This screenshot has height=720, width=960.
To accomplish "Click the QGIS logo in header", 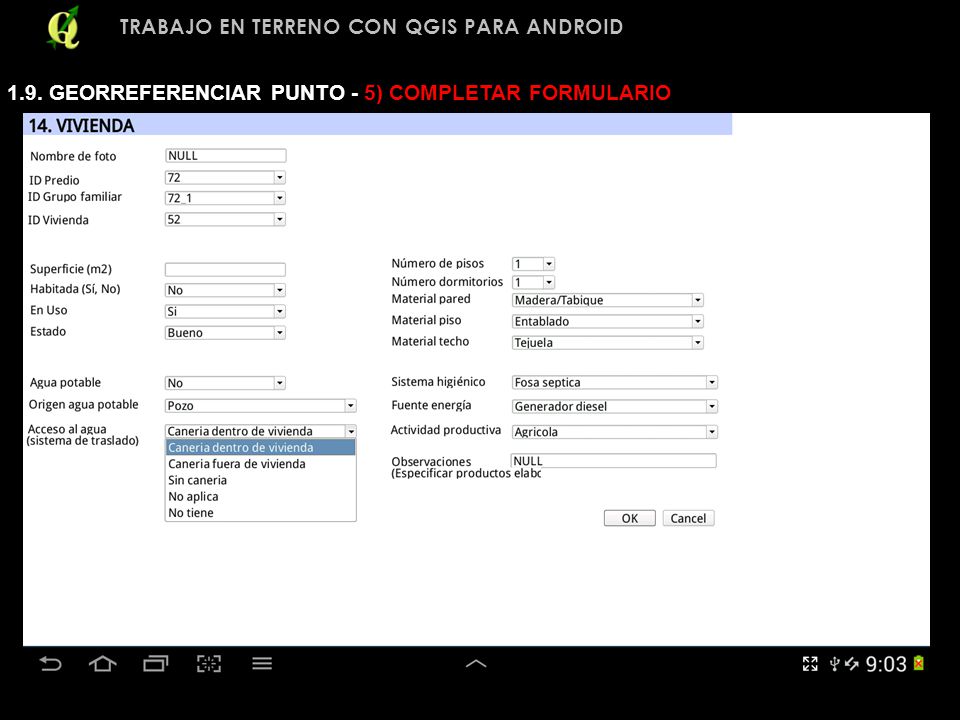I will [64, 28].
